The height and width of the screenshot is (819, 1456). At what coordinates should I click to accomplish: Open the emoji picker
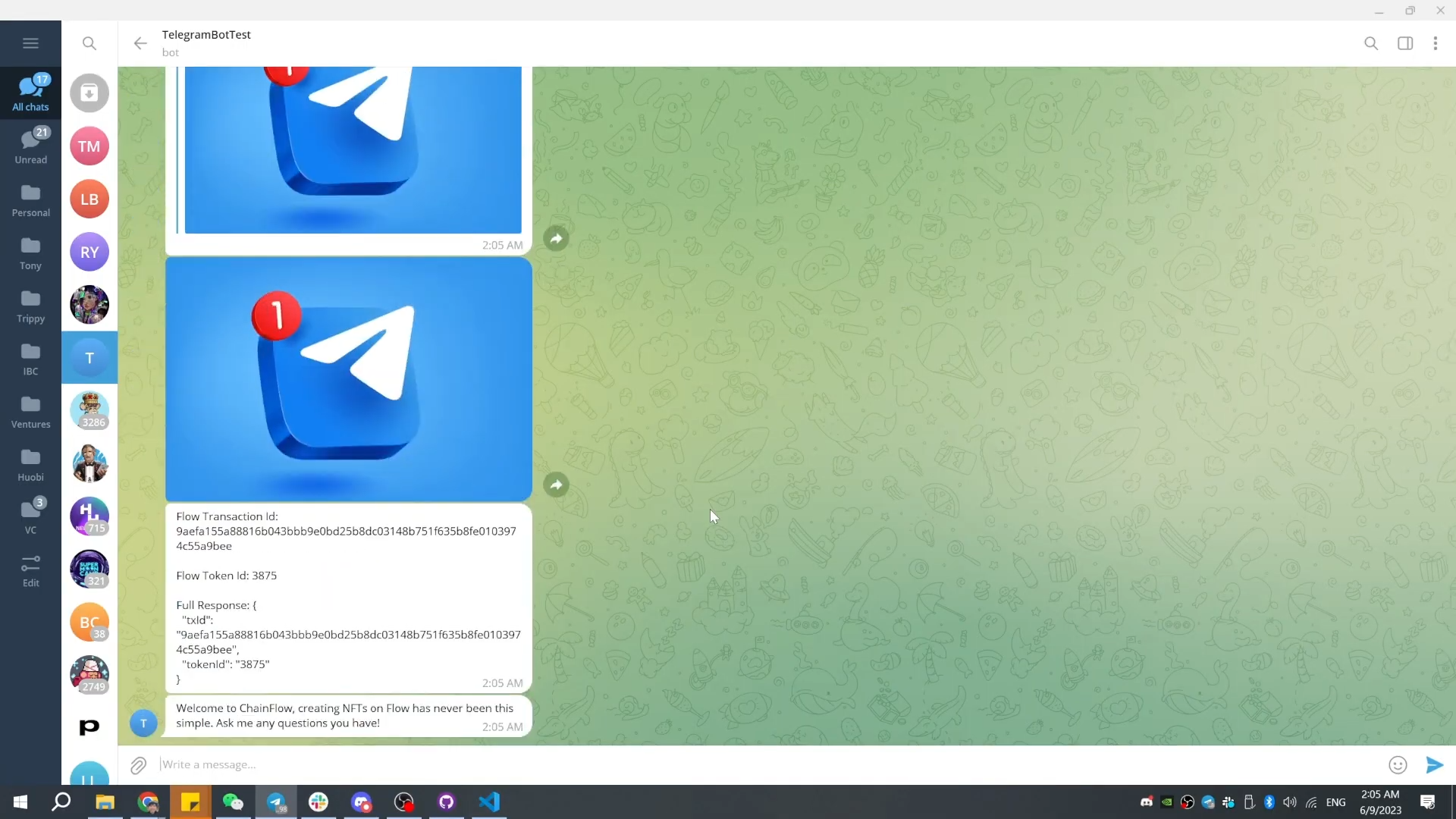[x=1397, y=765]
